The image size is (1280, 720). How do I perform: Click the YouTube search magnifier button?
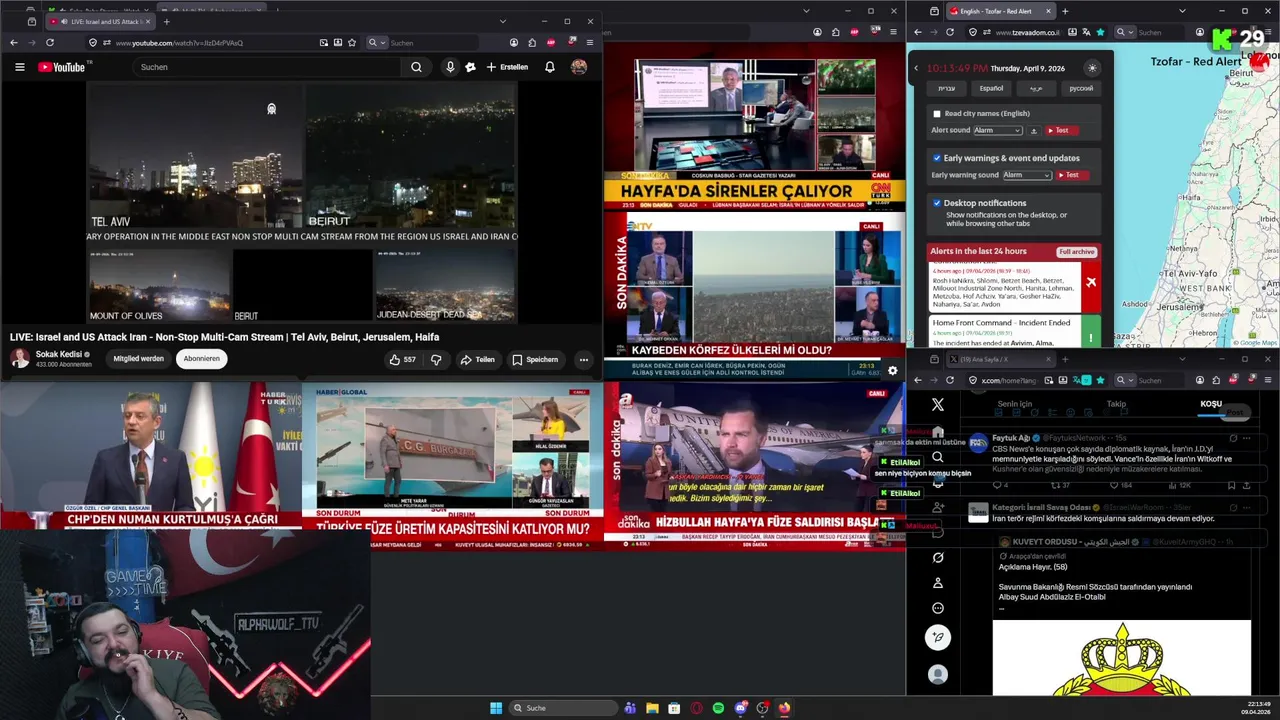click(x=416, y=67)
